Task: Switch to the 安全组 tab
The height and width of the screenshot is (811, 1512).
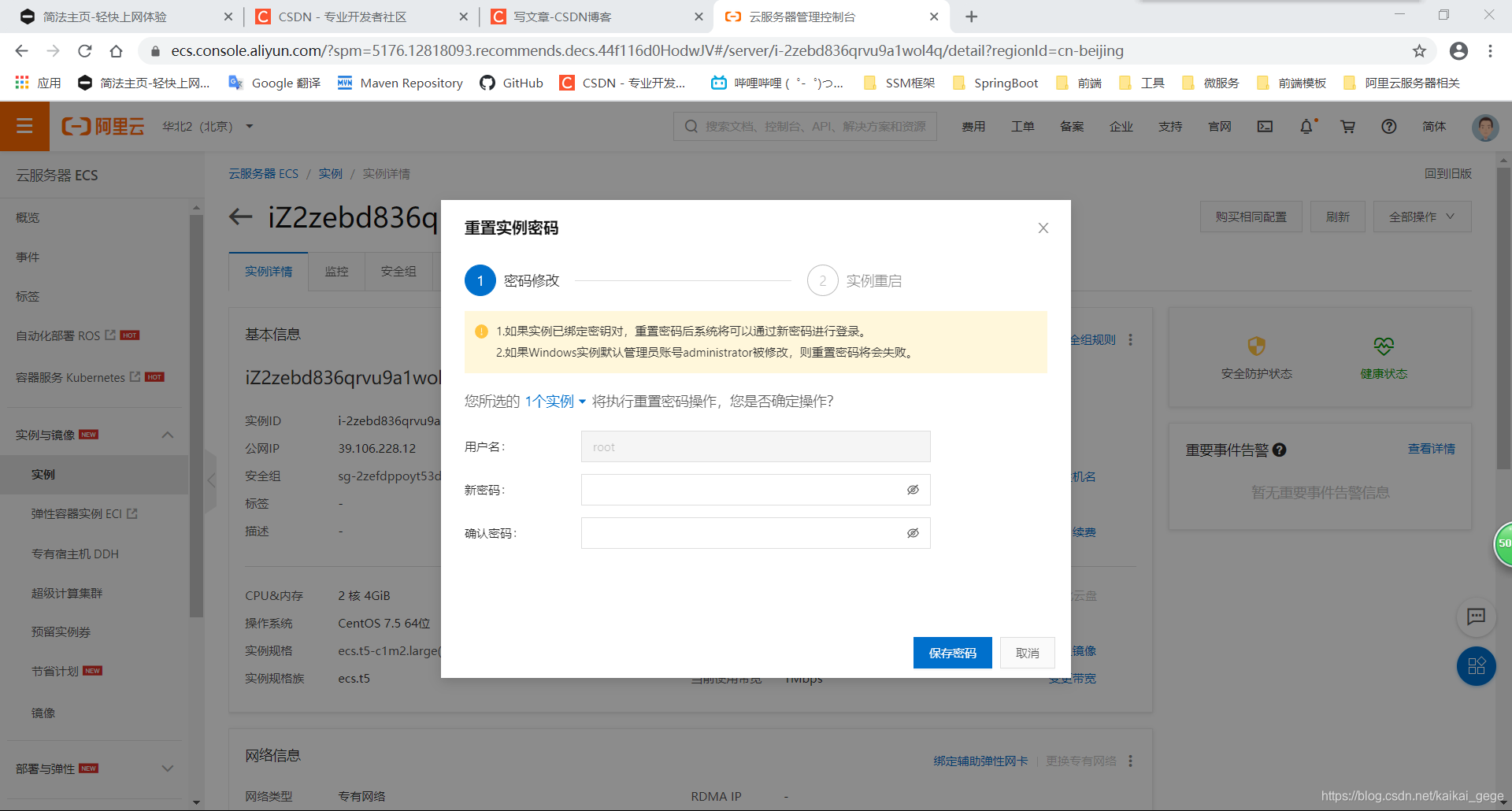Action: tap(398, 272)
